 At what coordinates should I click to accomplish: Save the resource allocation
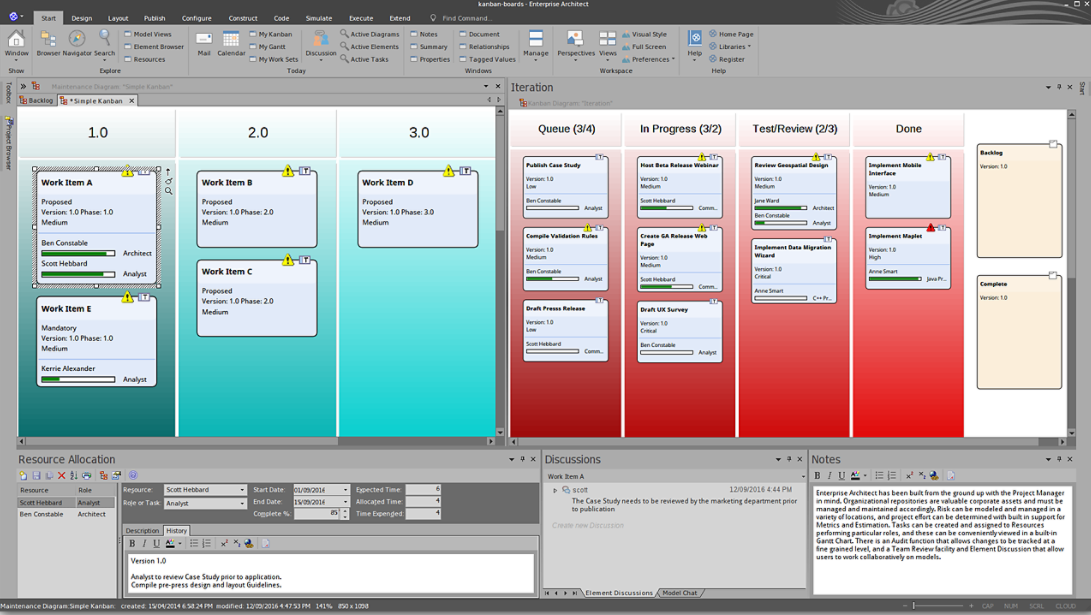point(36,476)
